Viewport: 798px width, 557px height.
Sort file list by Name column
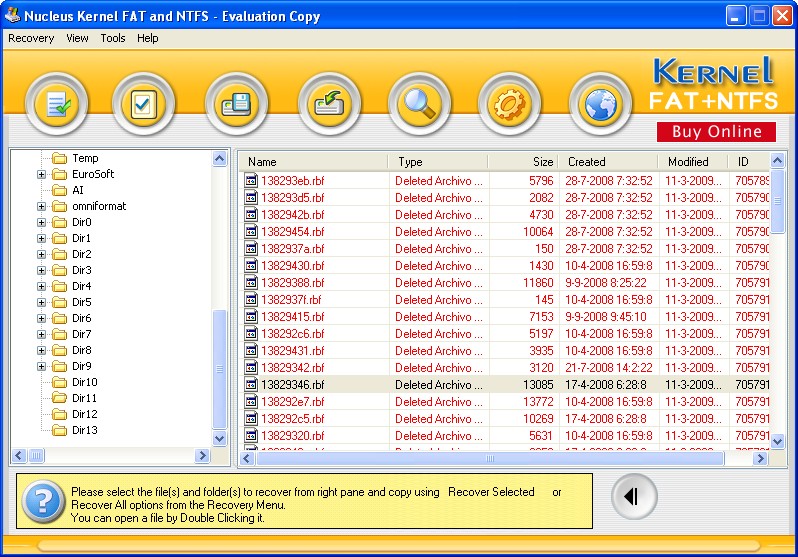[x=313, y=162]
